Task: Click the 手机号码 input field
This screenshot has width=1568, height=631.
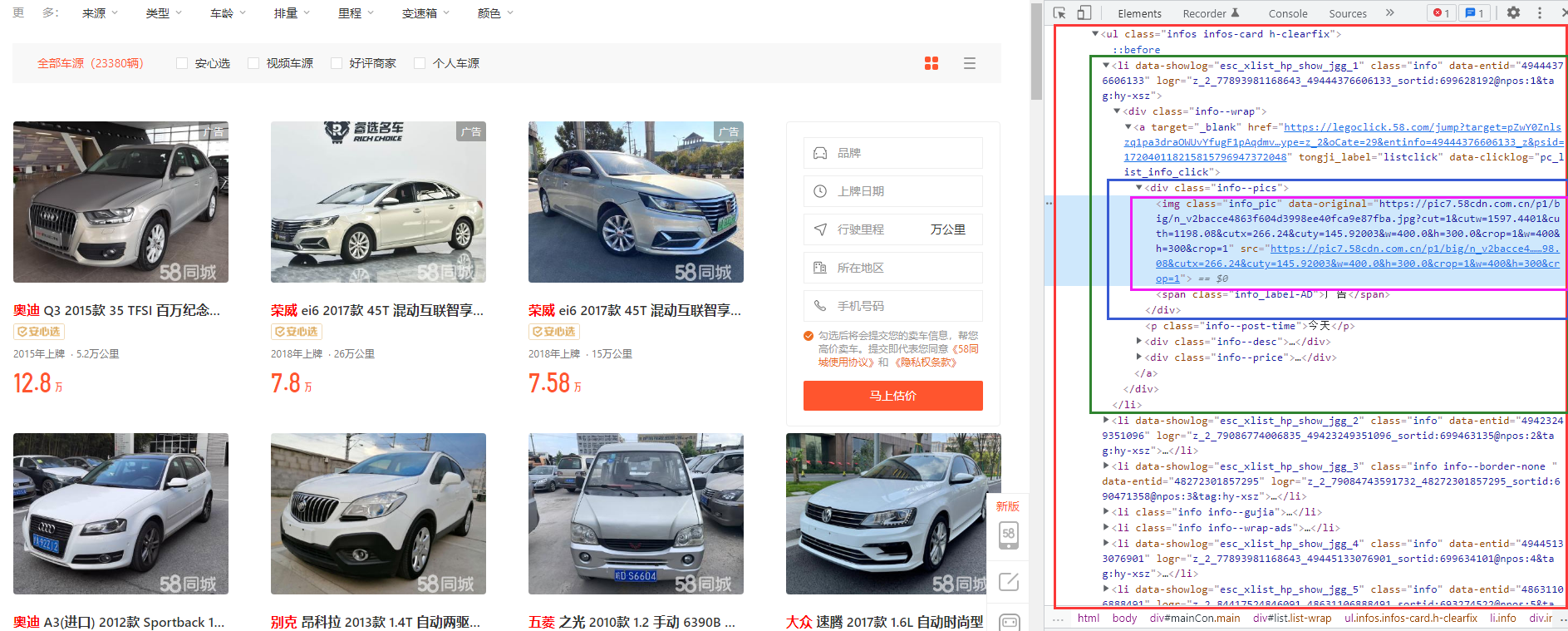Action: 893,306
